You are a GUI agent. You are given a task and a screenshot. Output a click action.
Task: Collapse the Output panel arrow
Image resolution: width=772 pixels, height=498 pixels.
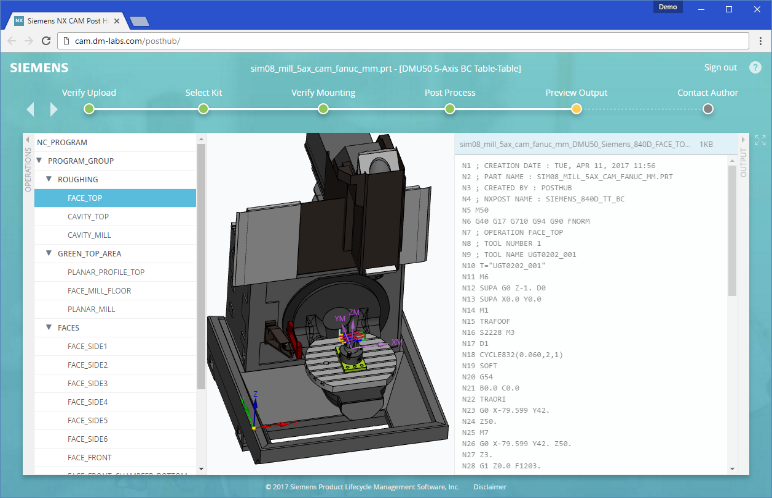pyautogui.click(x=743, y=140)
